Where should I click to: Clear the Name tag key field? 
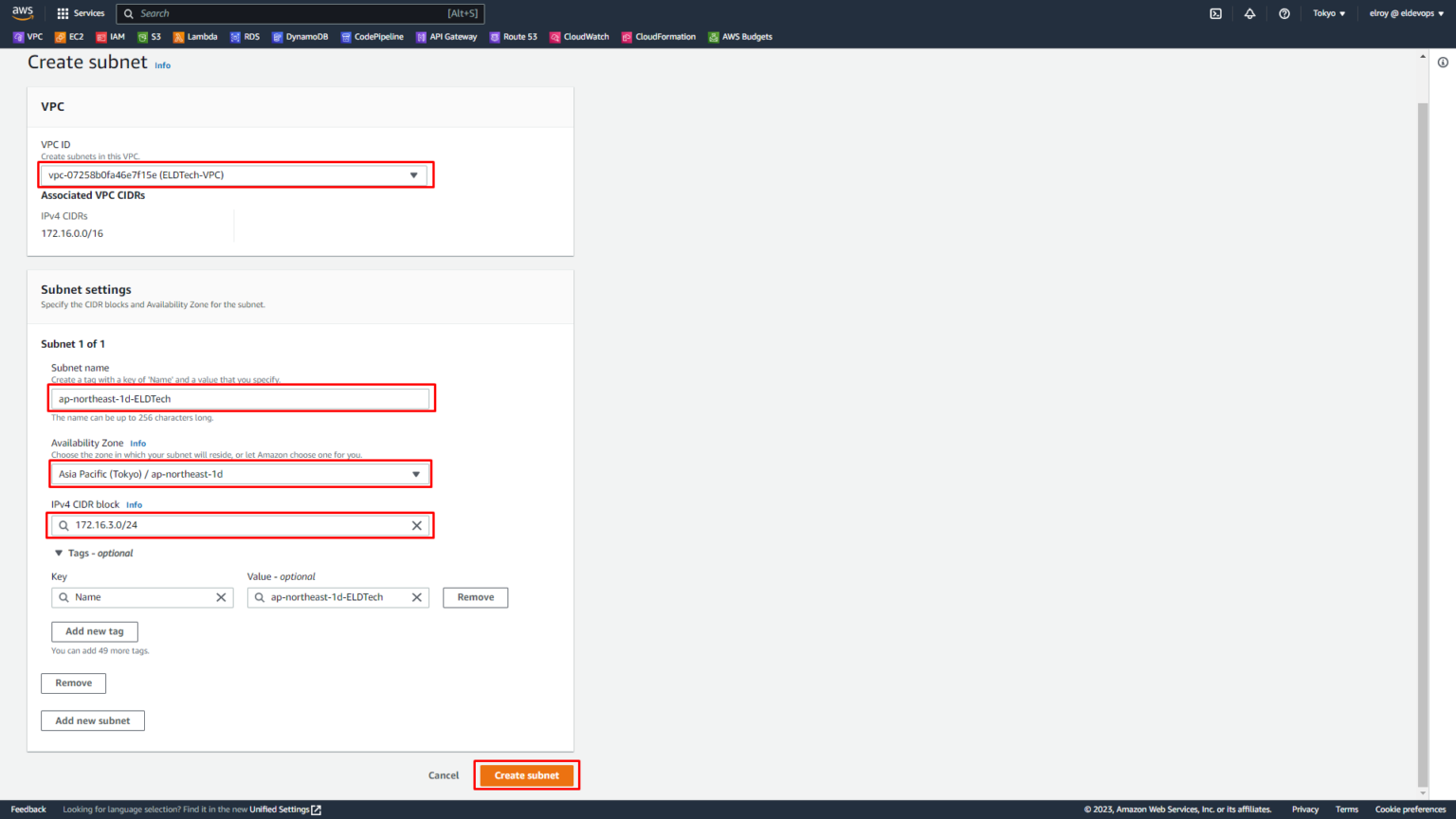tap(221, 597)
